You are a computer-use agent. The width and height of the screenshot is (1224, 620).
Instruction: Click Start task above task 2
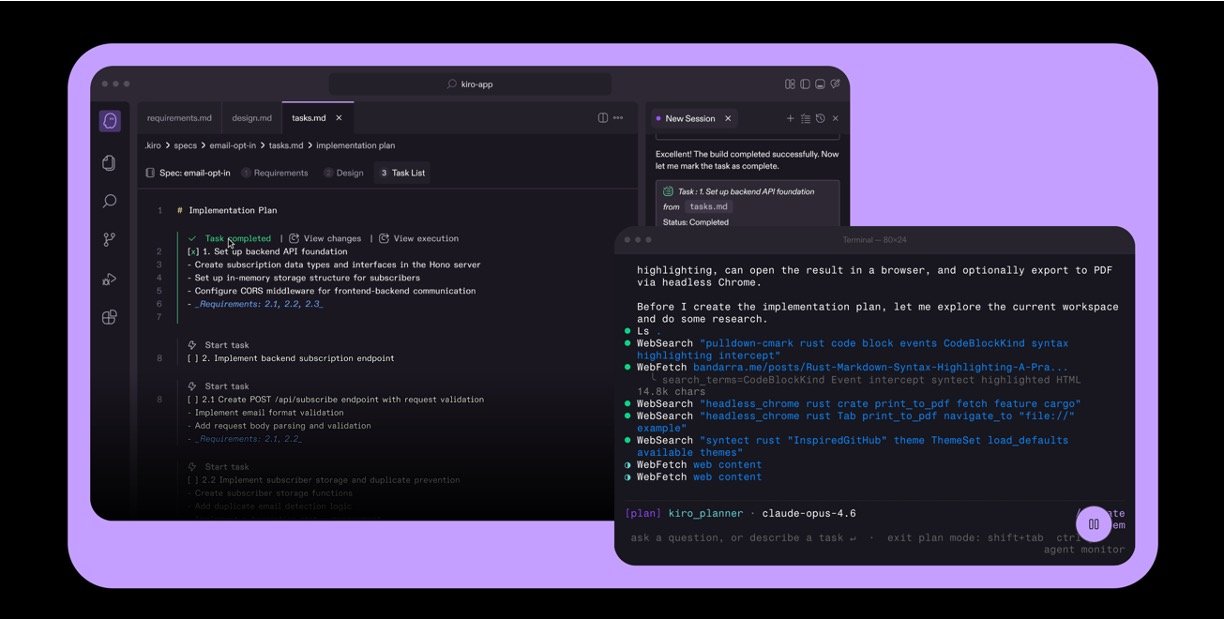[x=219, y=346]
